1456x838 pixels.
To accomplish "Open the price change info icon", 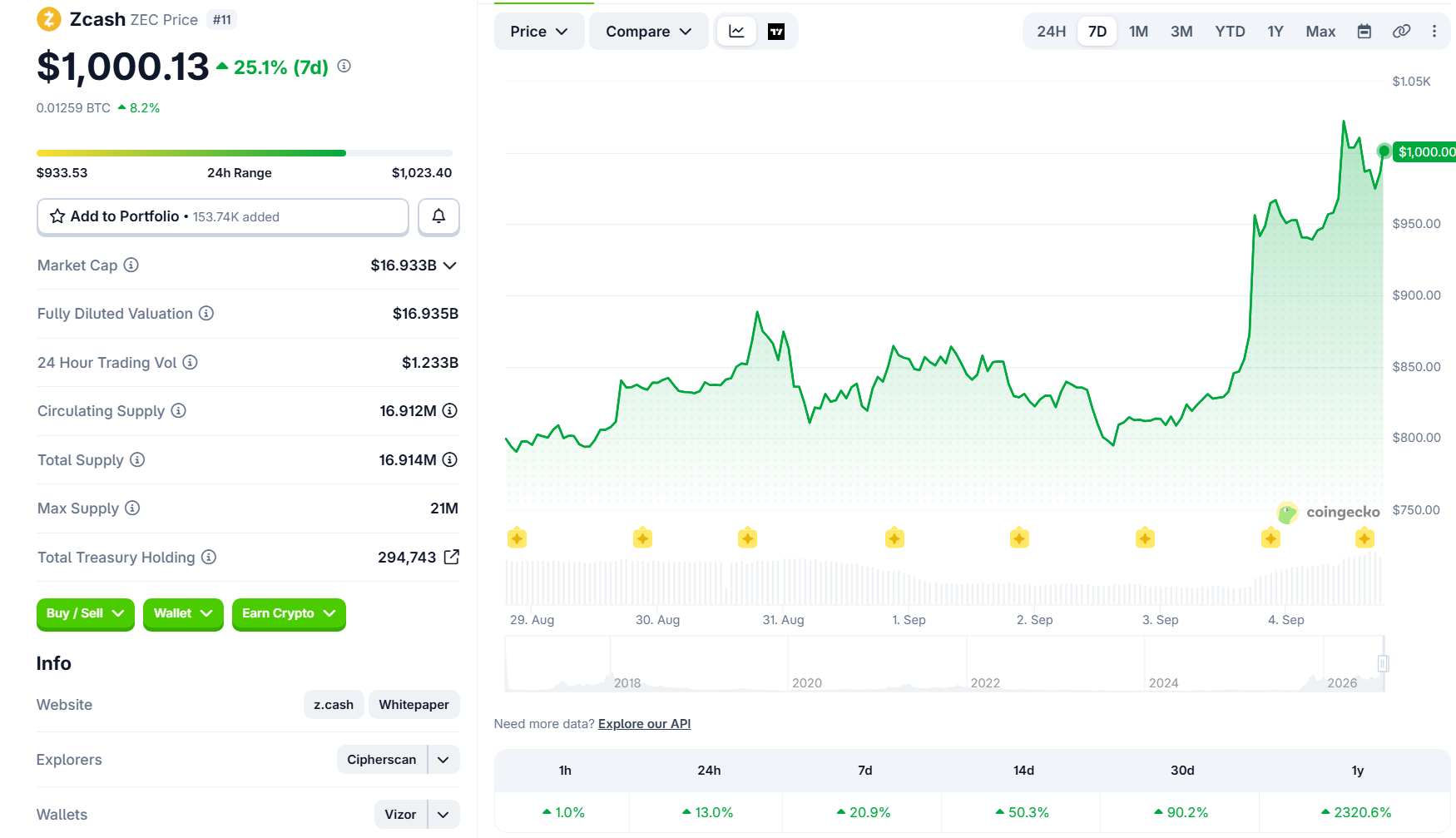I will tap(344, 66).
